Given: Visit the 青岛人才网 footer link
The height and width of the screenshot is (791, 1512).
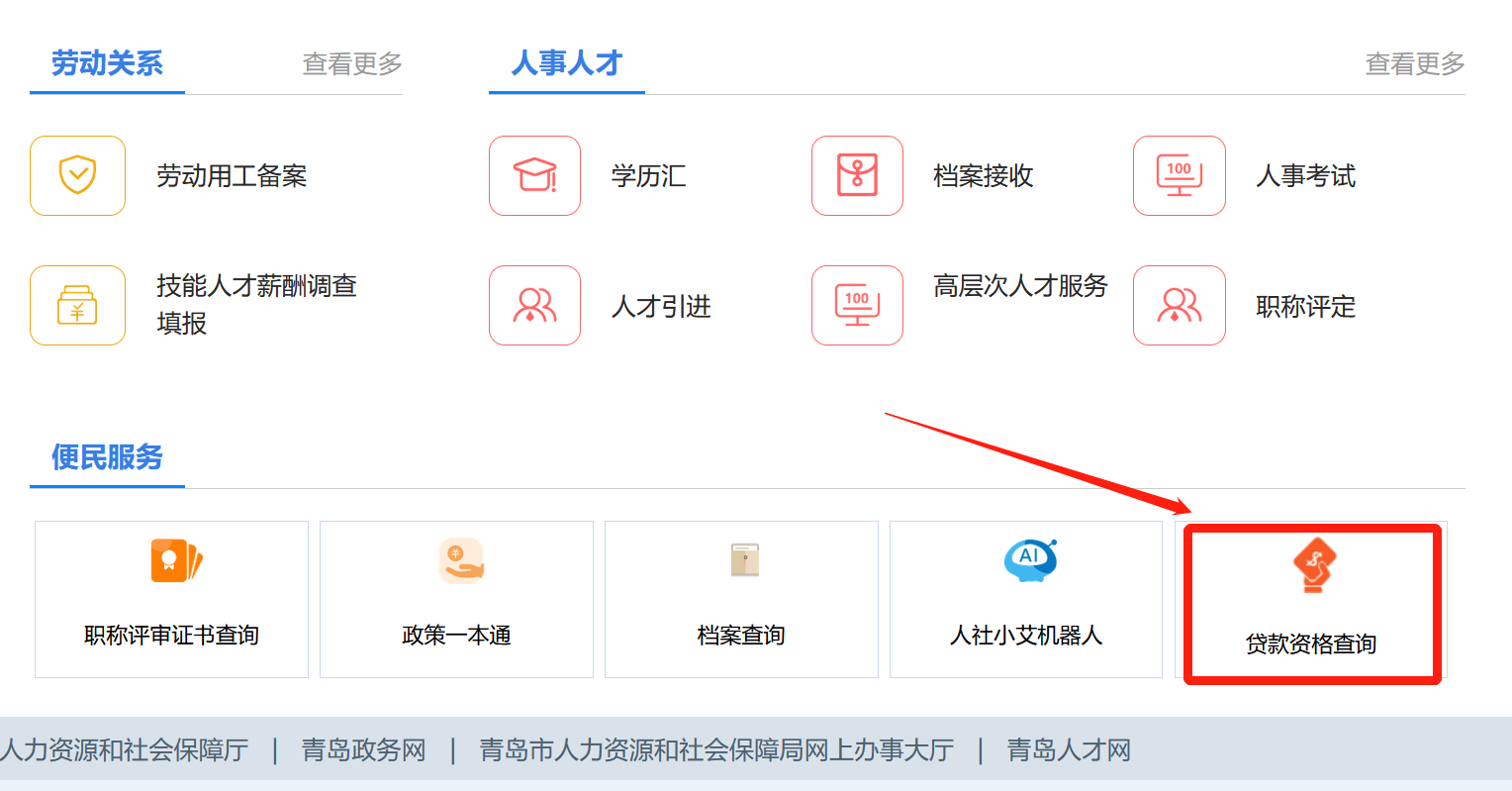Looking at the screenshot, I should 1069,750.
